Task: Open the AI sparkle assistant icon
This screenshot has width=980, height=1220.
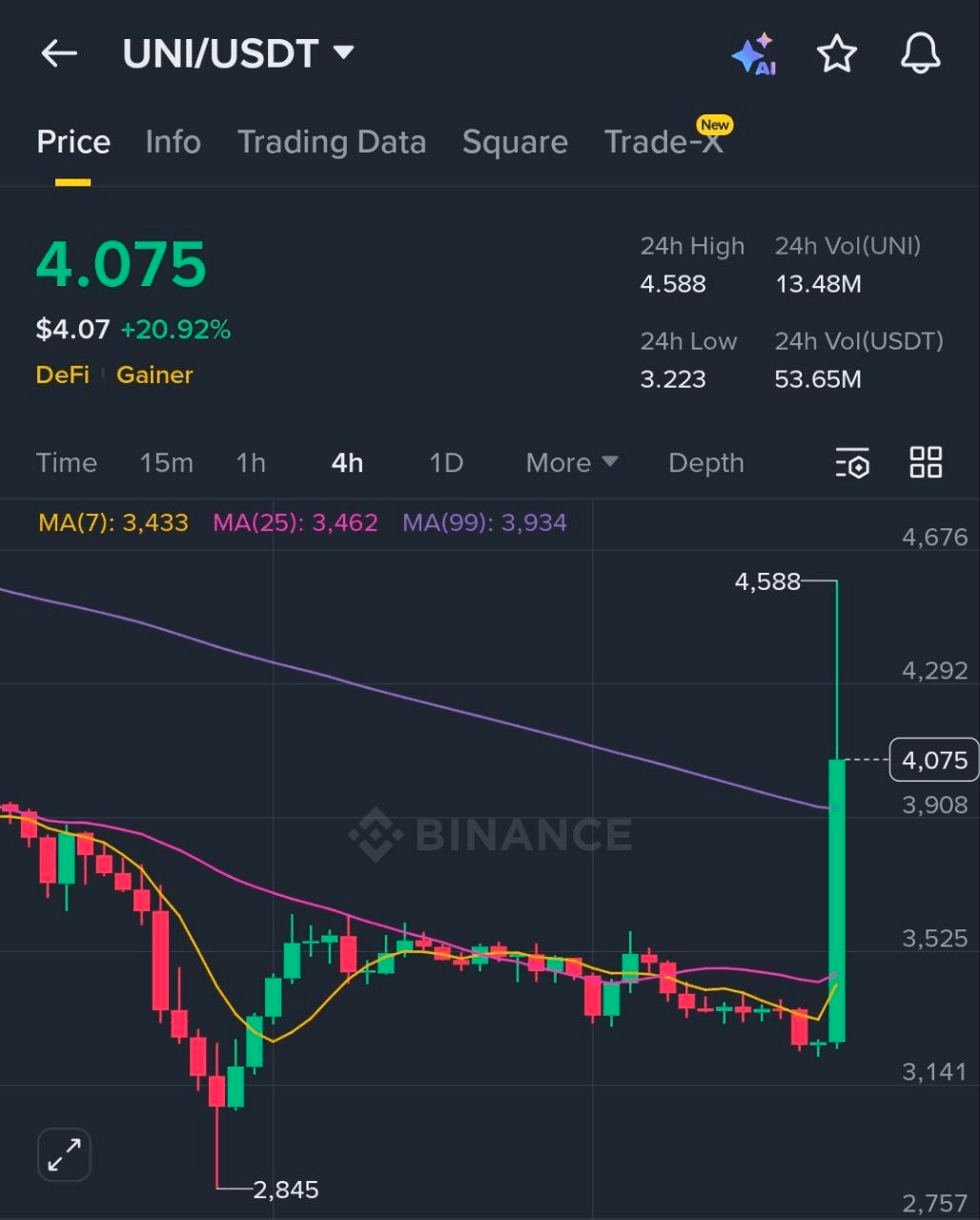Action: pyautogui.click(x=753, y=54)
